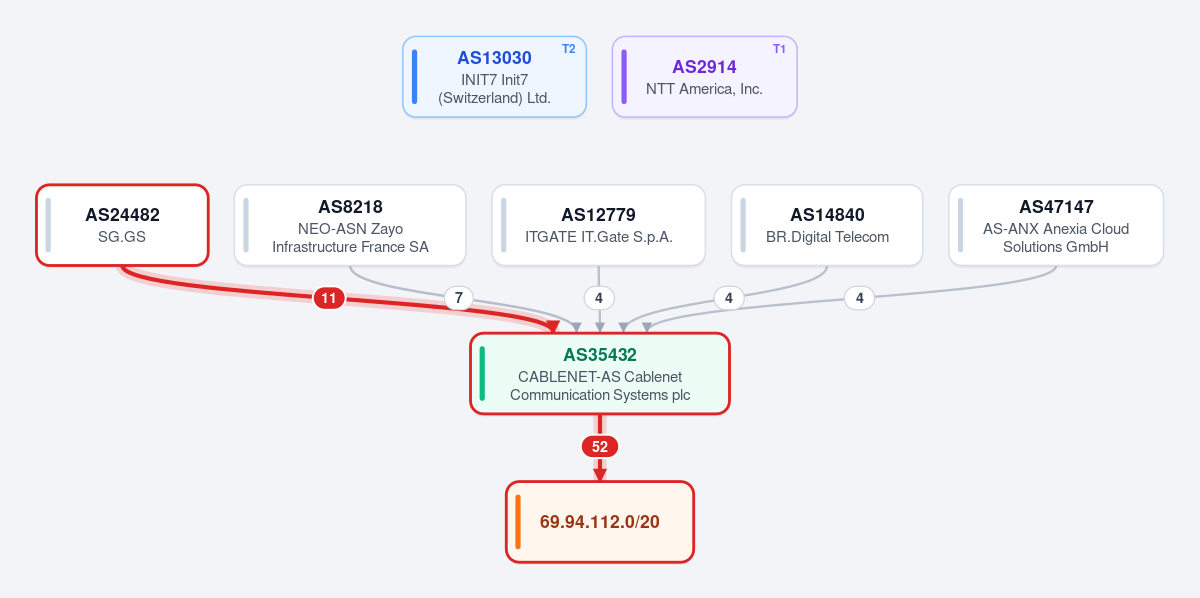Select the AS47147 Anexia Cloud node
Viewport: 1200px width, 598px height.
click(x=1056, y=225)
